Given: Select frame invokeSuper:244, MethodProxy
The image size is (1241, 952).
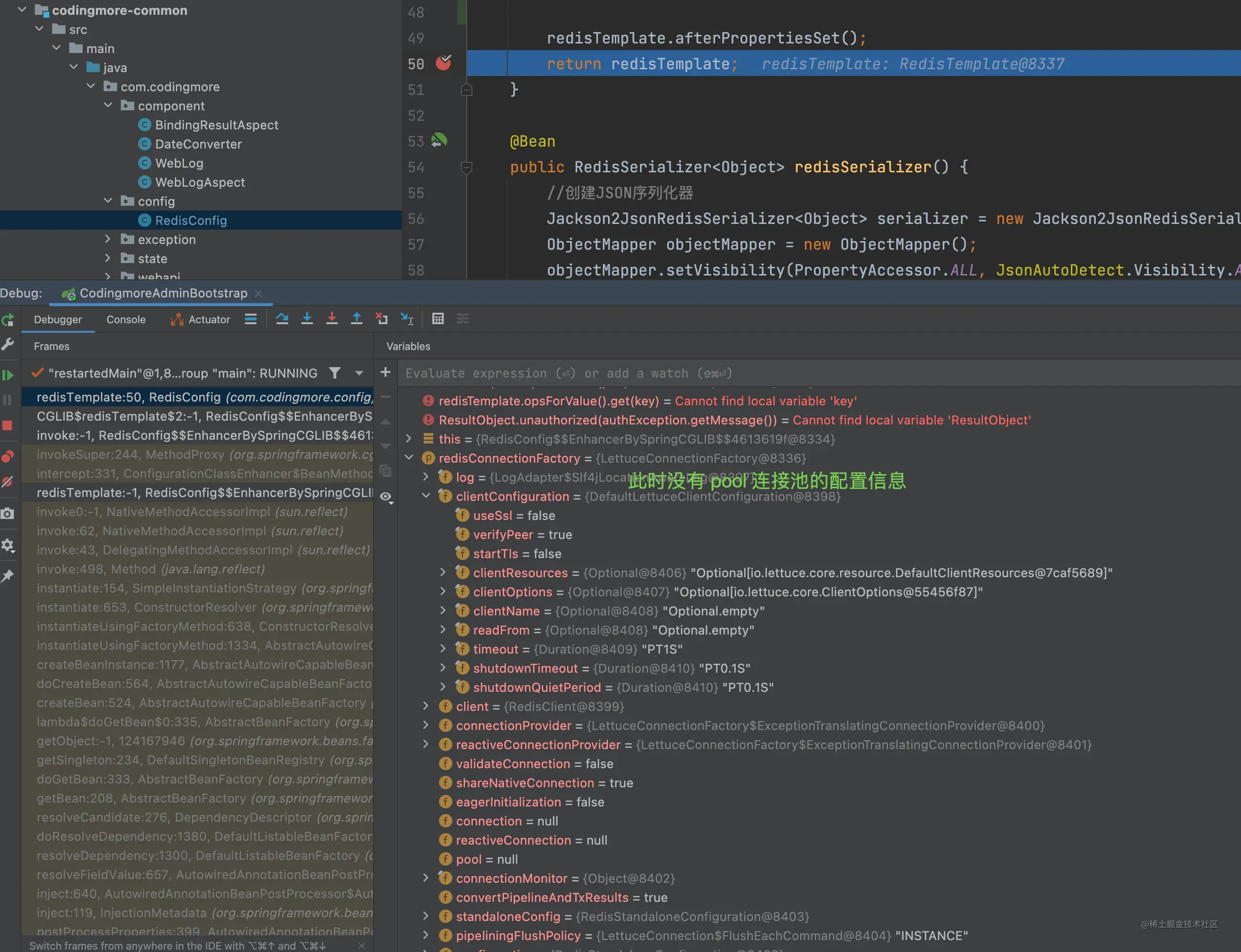Looking at the screenshot, I should point(197,454).
